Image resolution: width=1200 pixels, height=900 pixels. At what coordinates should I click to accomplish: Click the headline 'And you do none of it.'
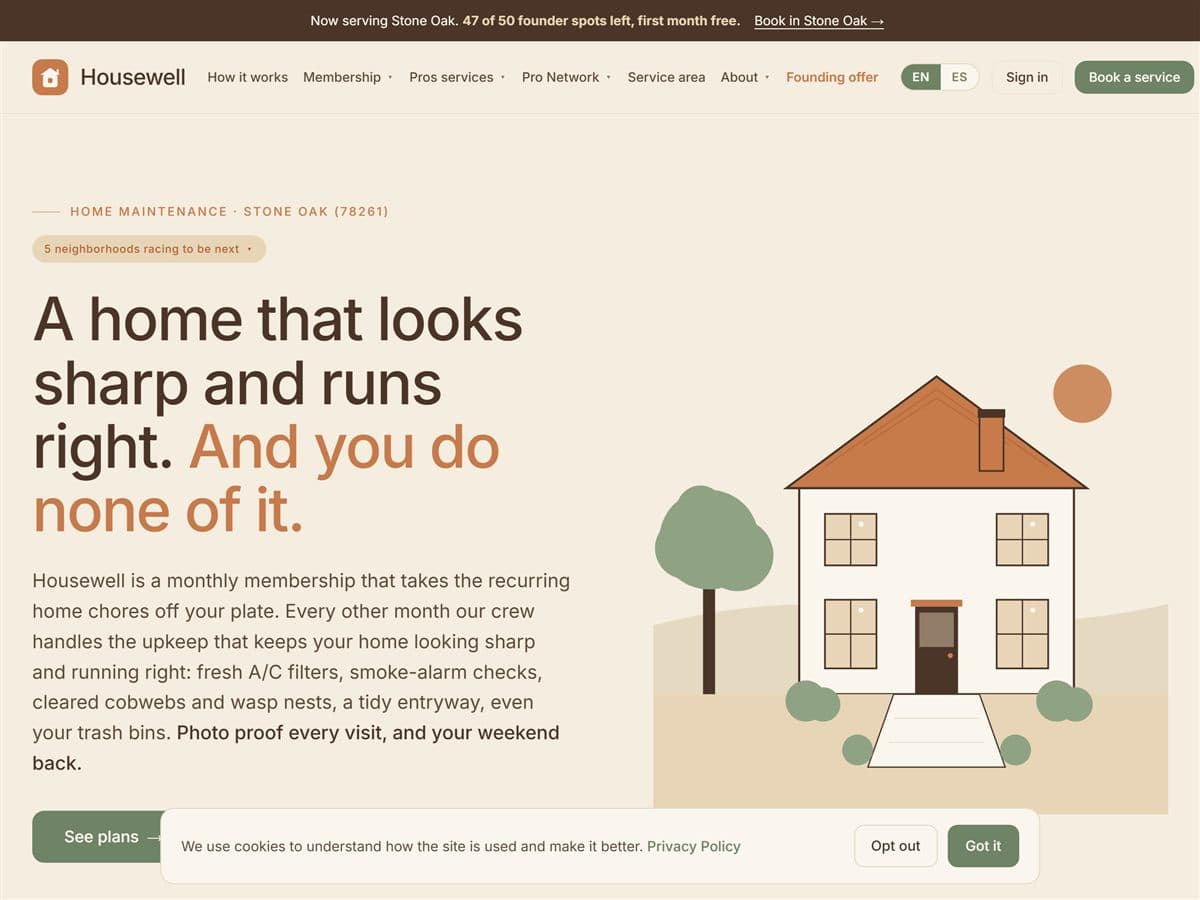click(x=266, y=479)
